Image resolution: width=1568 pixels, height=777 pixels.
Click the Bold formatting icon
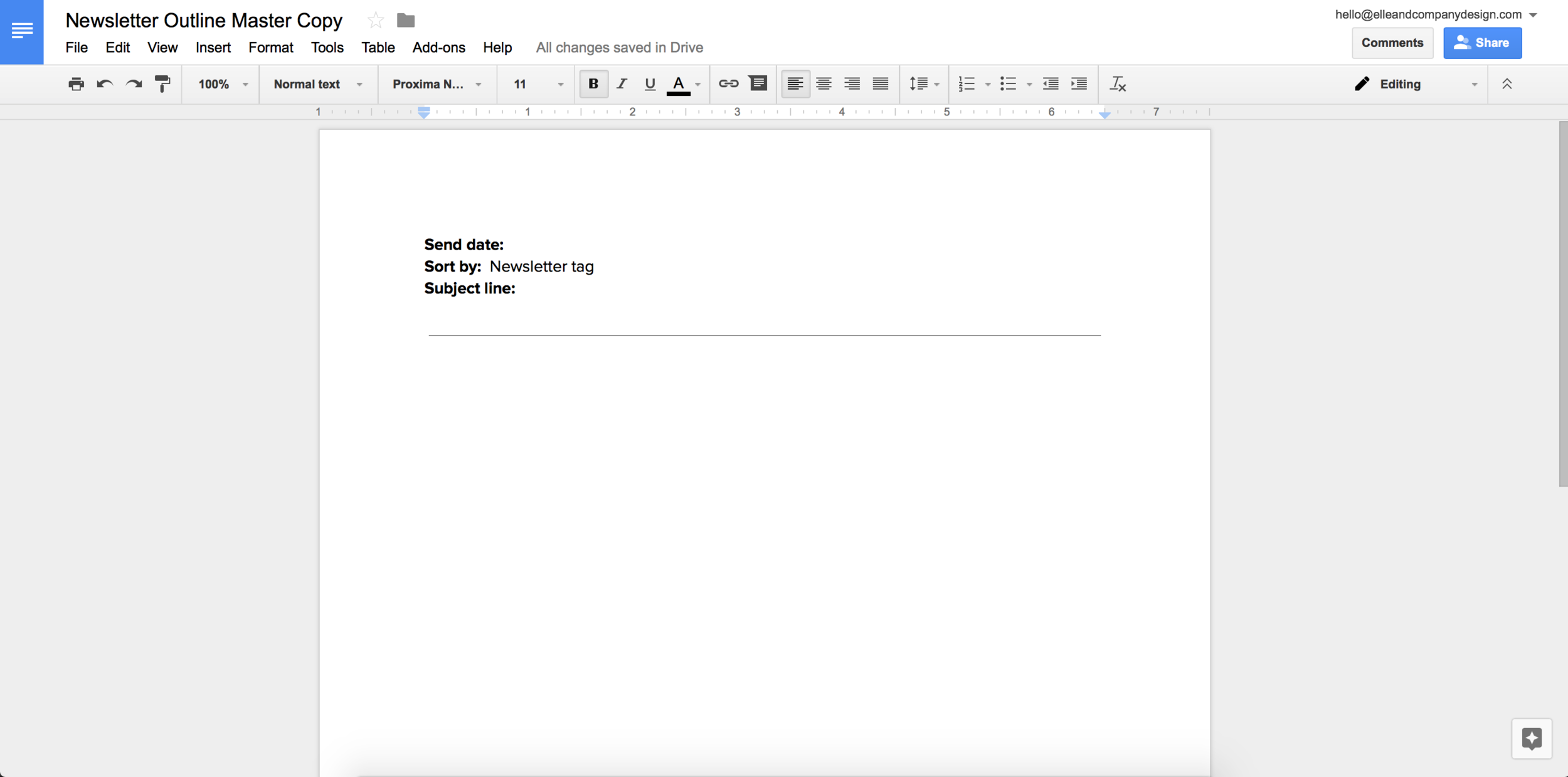tap(592, 84)
